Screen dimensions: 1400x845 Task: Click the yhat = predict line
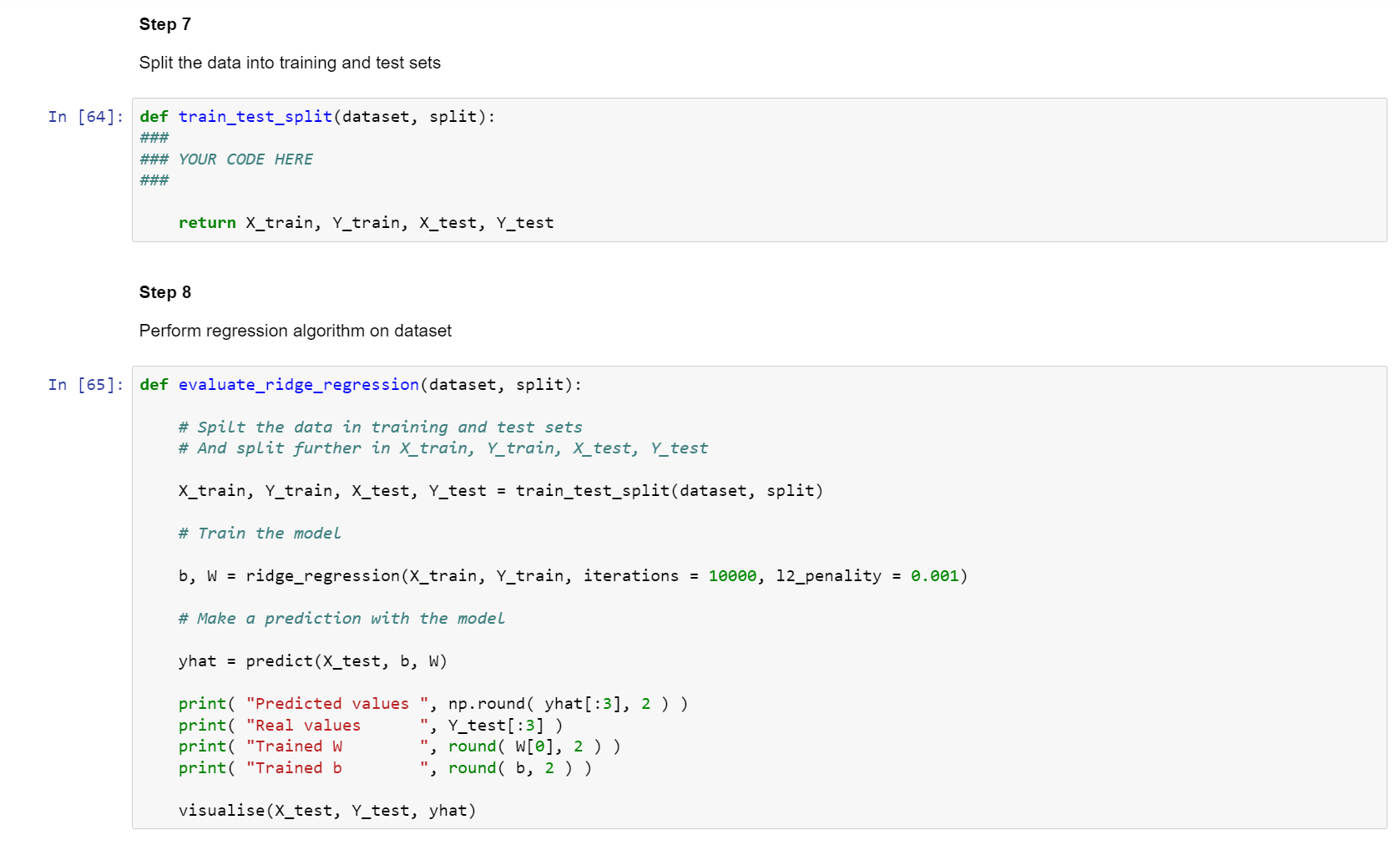coord(311,660)
